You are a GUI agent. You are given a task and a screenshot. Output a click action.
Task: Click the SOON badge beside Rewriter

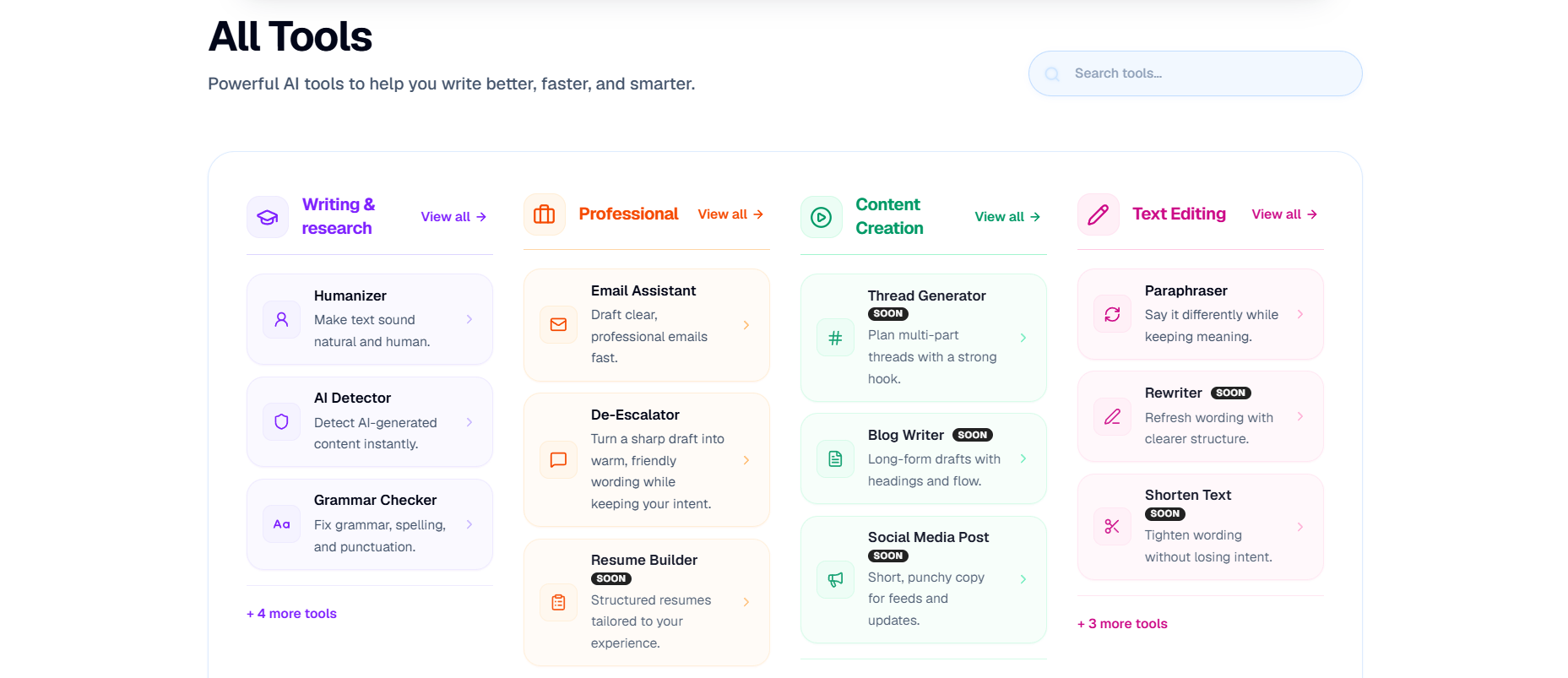point(1231,393)
